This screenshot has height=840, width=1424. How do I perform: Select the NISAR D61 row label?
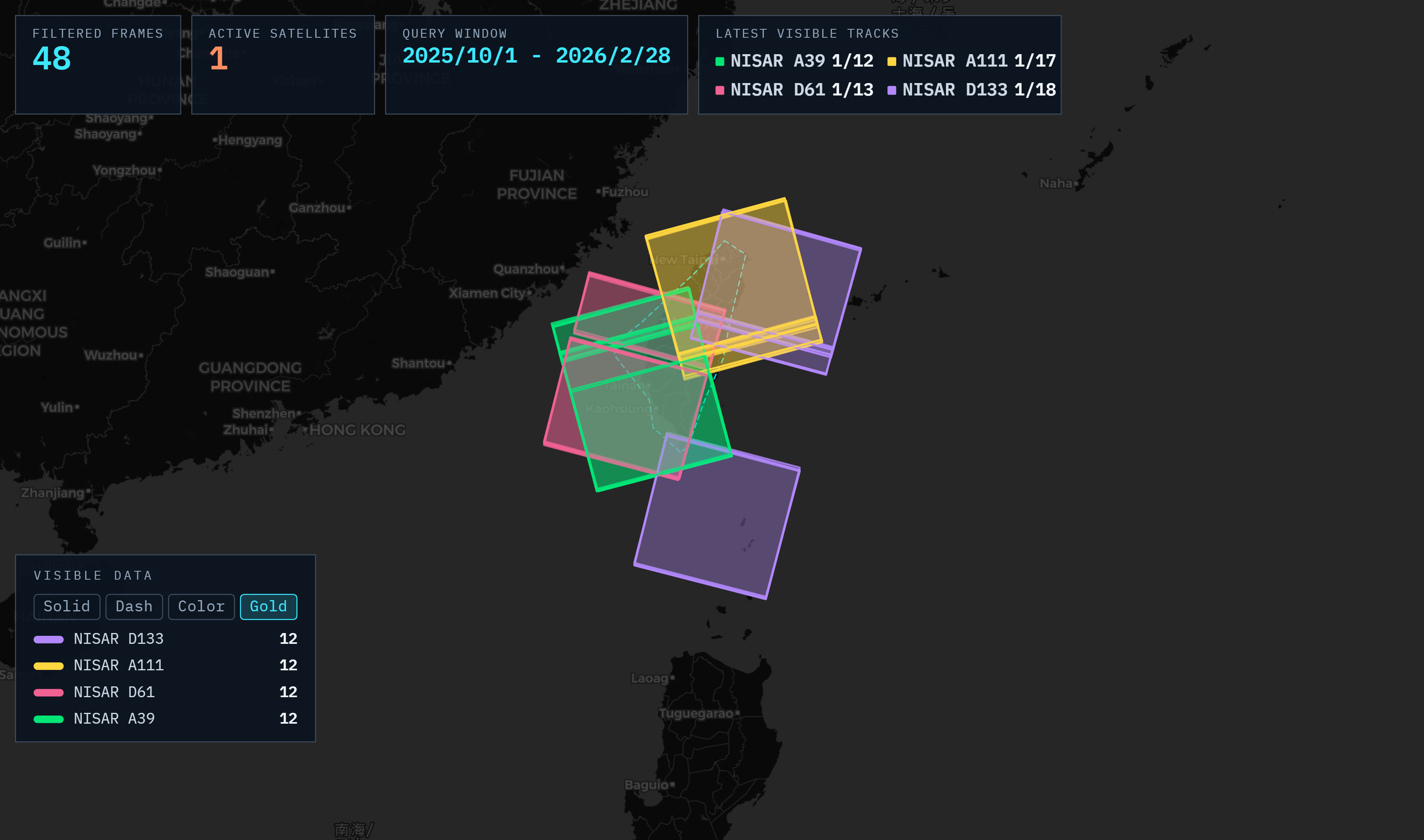point(114,692)
